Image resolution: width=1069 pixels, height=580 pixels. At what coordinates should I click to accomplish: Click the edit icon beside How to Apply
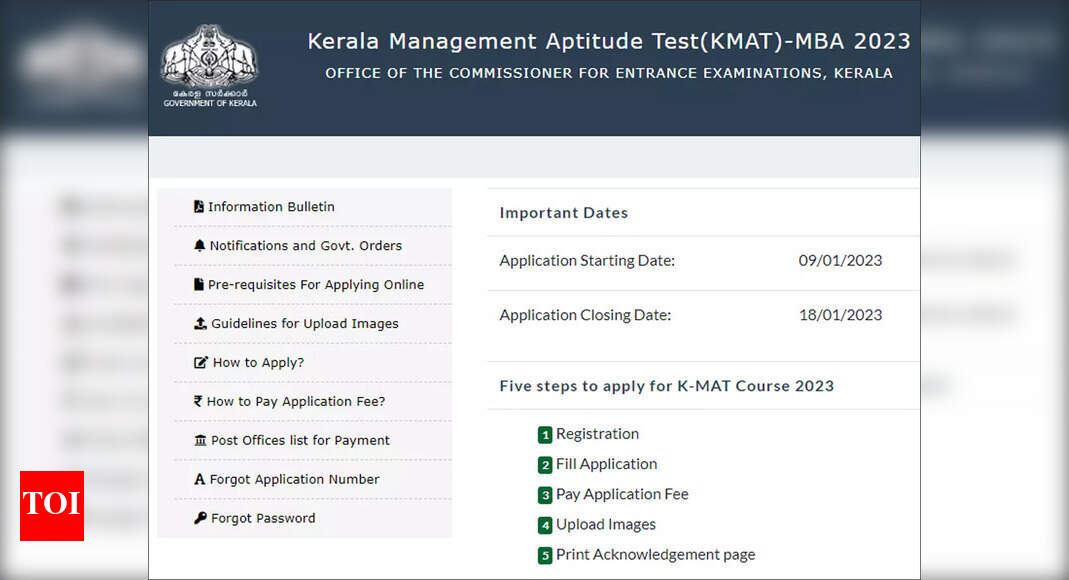200,363
